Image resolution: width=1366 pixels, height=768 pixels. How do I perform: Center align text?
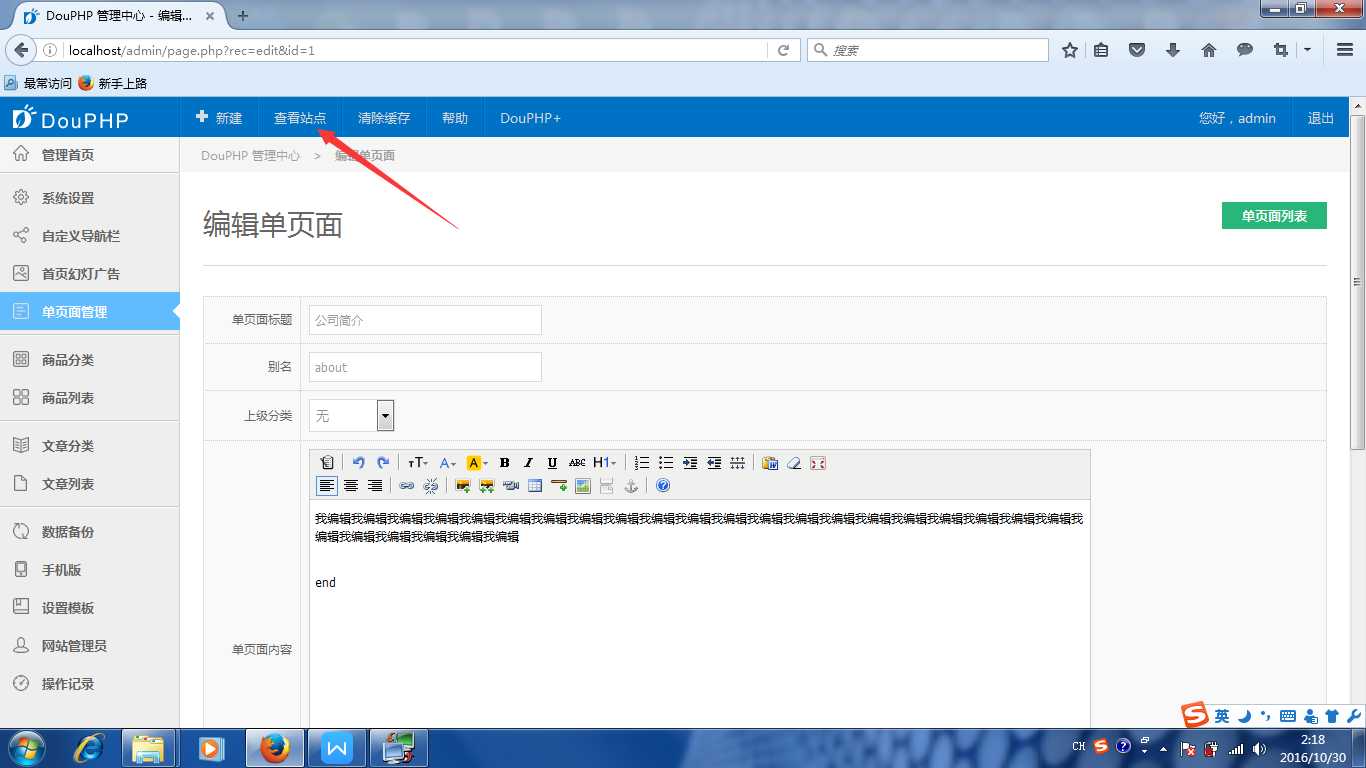point(351,486)
